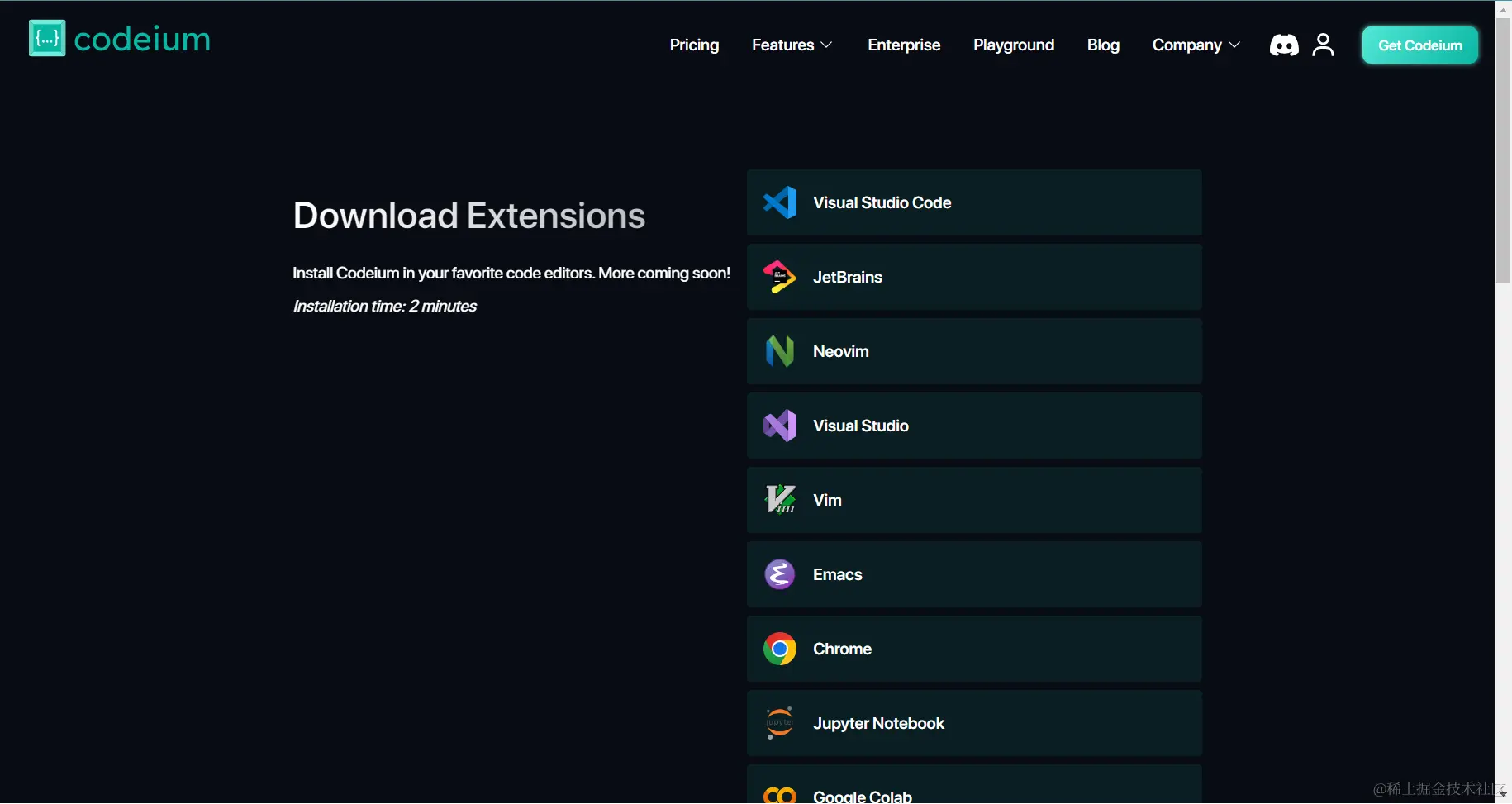Select the JetBrains label

pos(848,277)
